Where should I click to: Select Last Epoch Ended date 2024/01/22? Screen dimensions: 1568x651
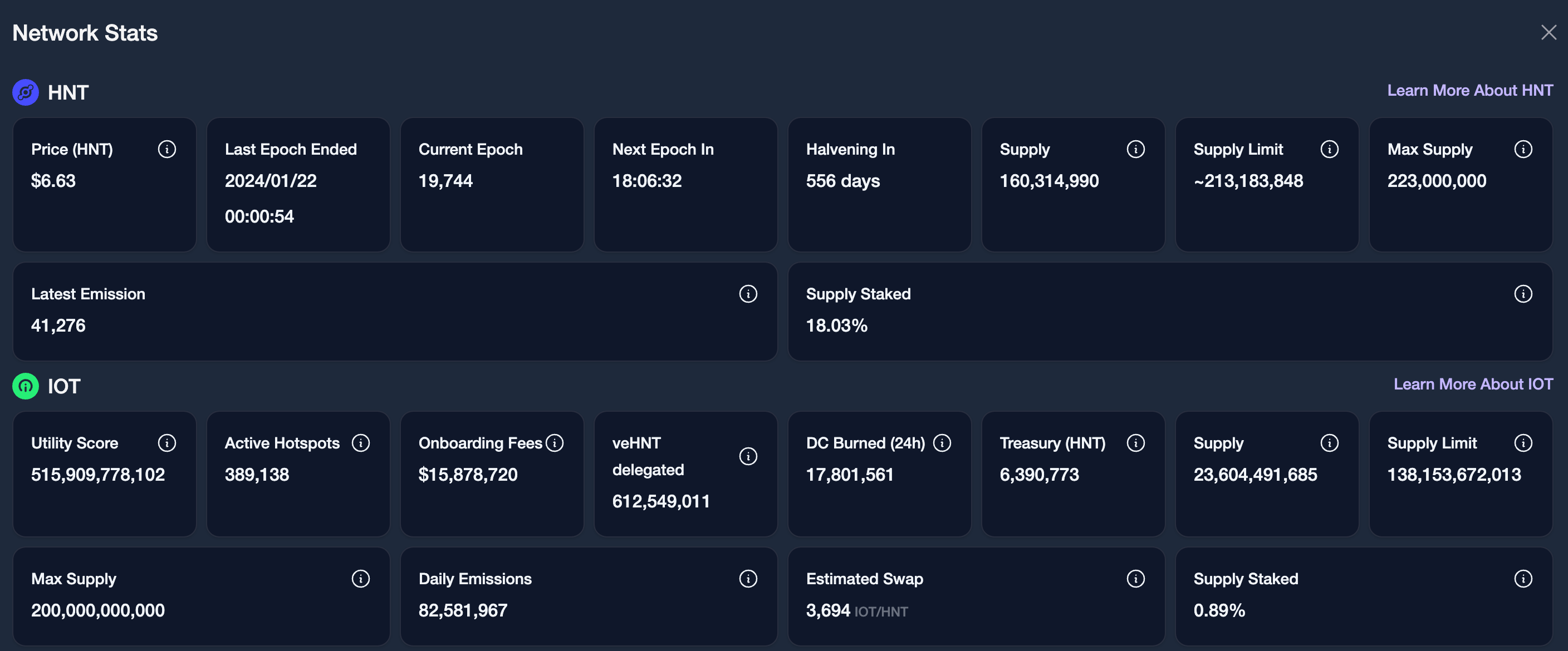[x=270, y=181]
